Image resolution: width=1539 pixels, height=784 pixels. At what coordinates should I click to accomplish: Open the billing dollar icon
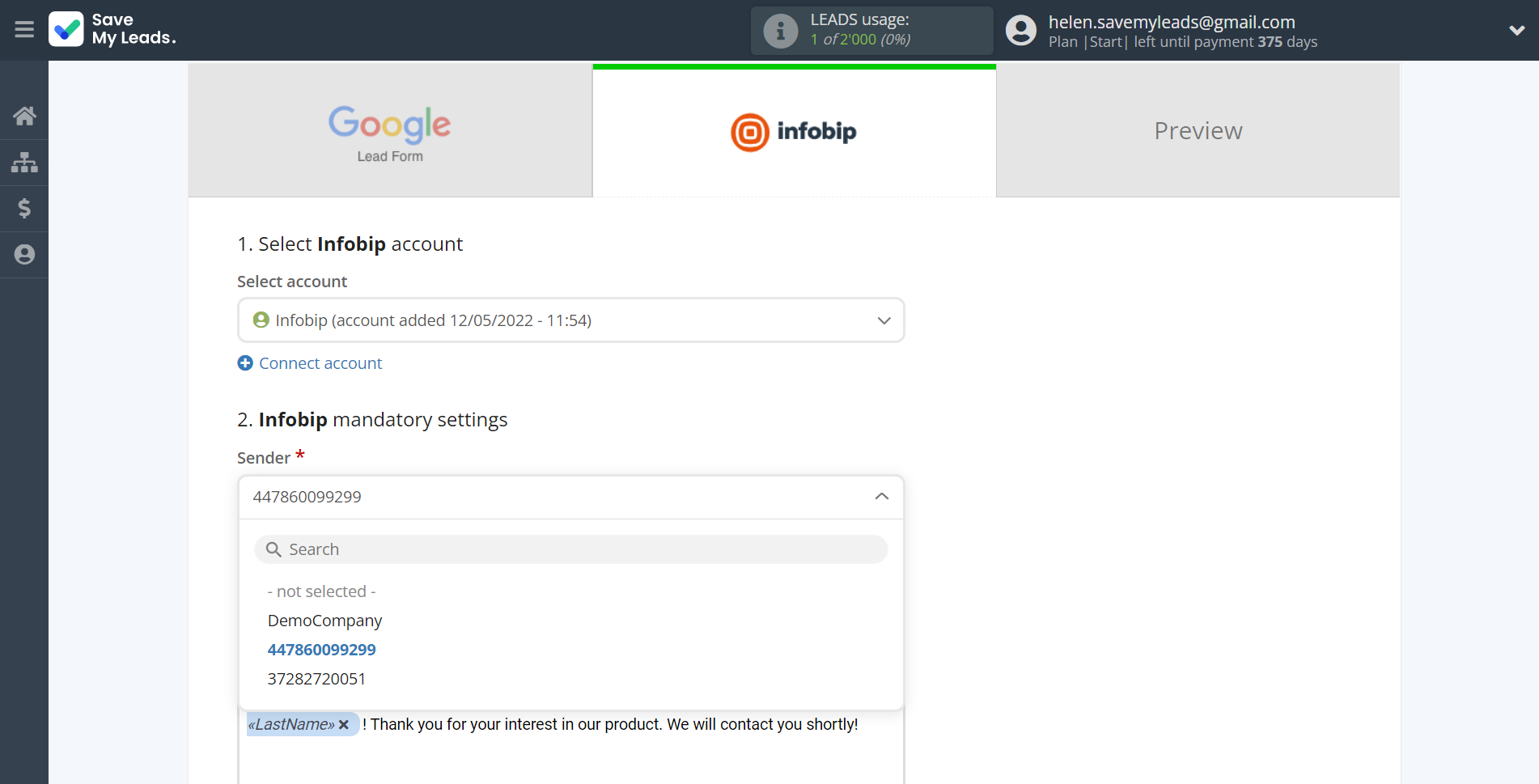click(x=24, y=209)
